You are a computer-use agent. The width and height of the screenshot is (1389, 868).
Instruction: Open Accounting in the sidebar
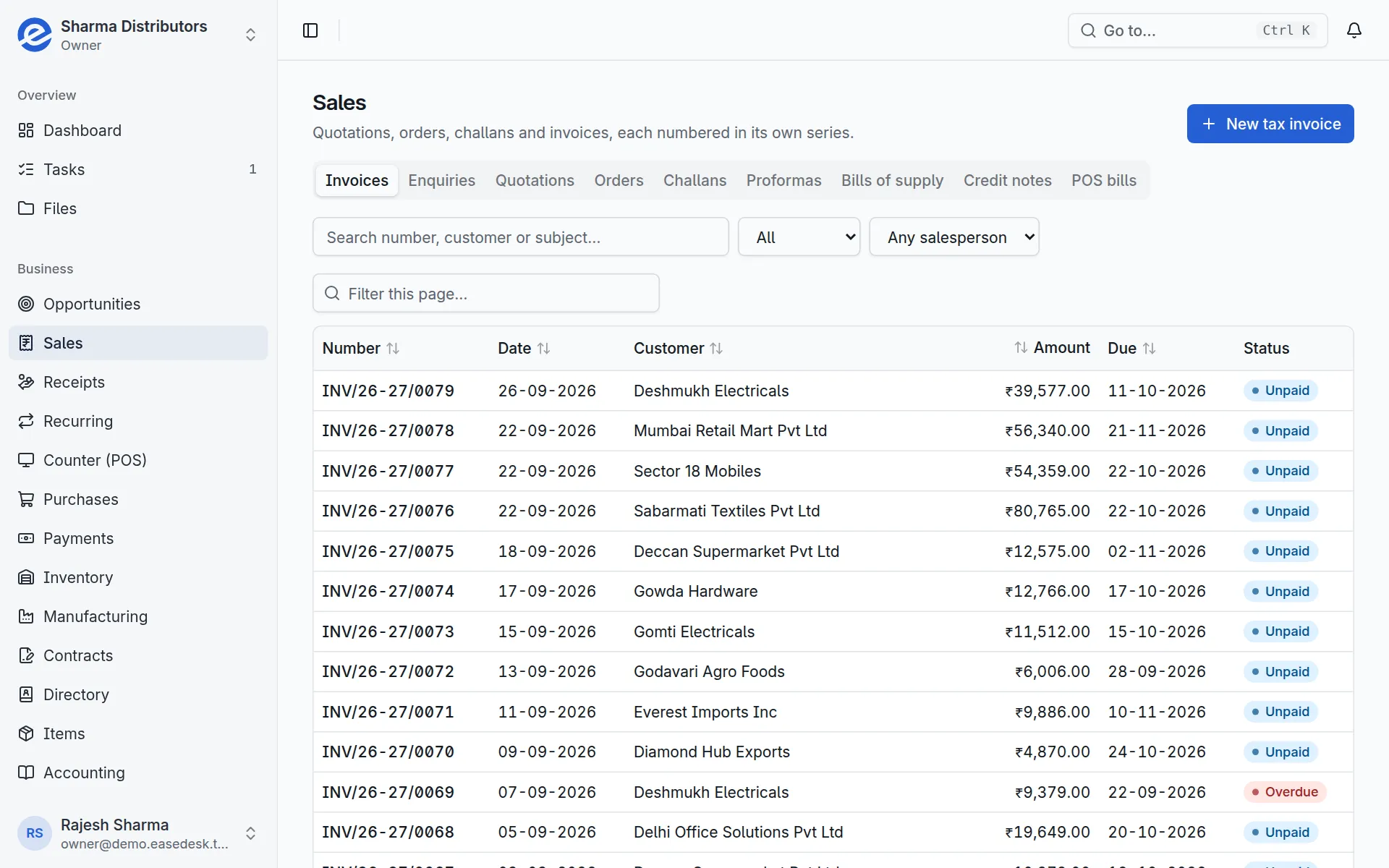click(138, 773)
